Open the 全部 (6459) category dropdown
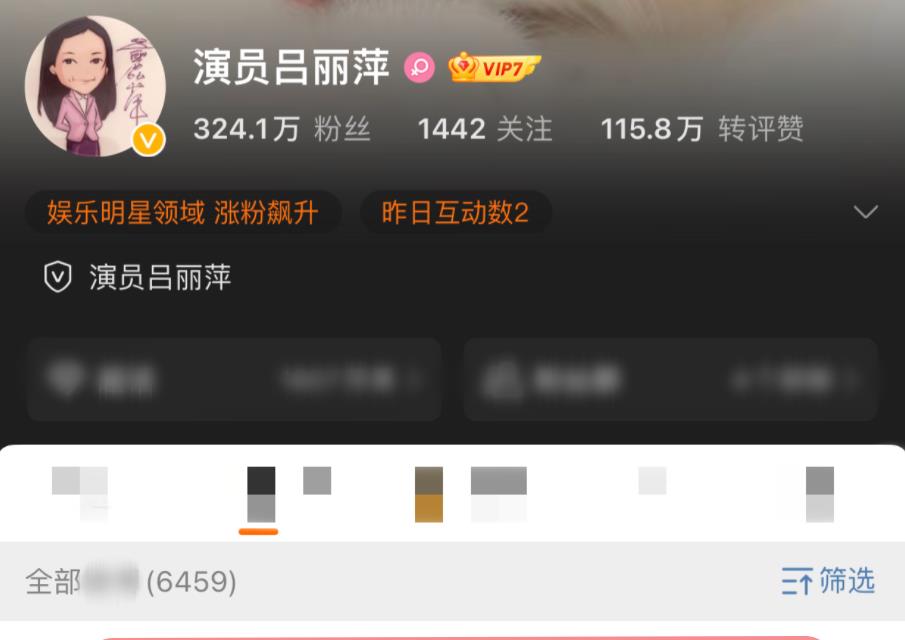905x640 pixels. pos(131,581)
